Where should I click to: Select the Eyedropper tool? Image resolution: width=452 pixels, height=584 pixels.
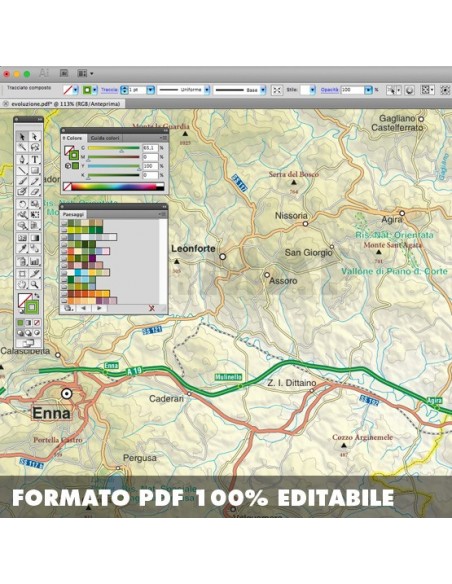[22, 248]
